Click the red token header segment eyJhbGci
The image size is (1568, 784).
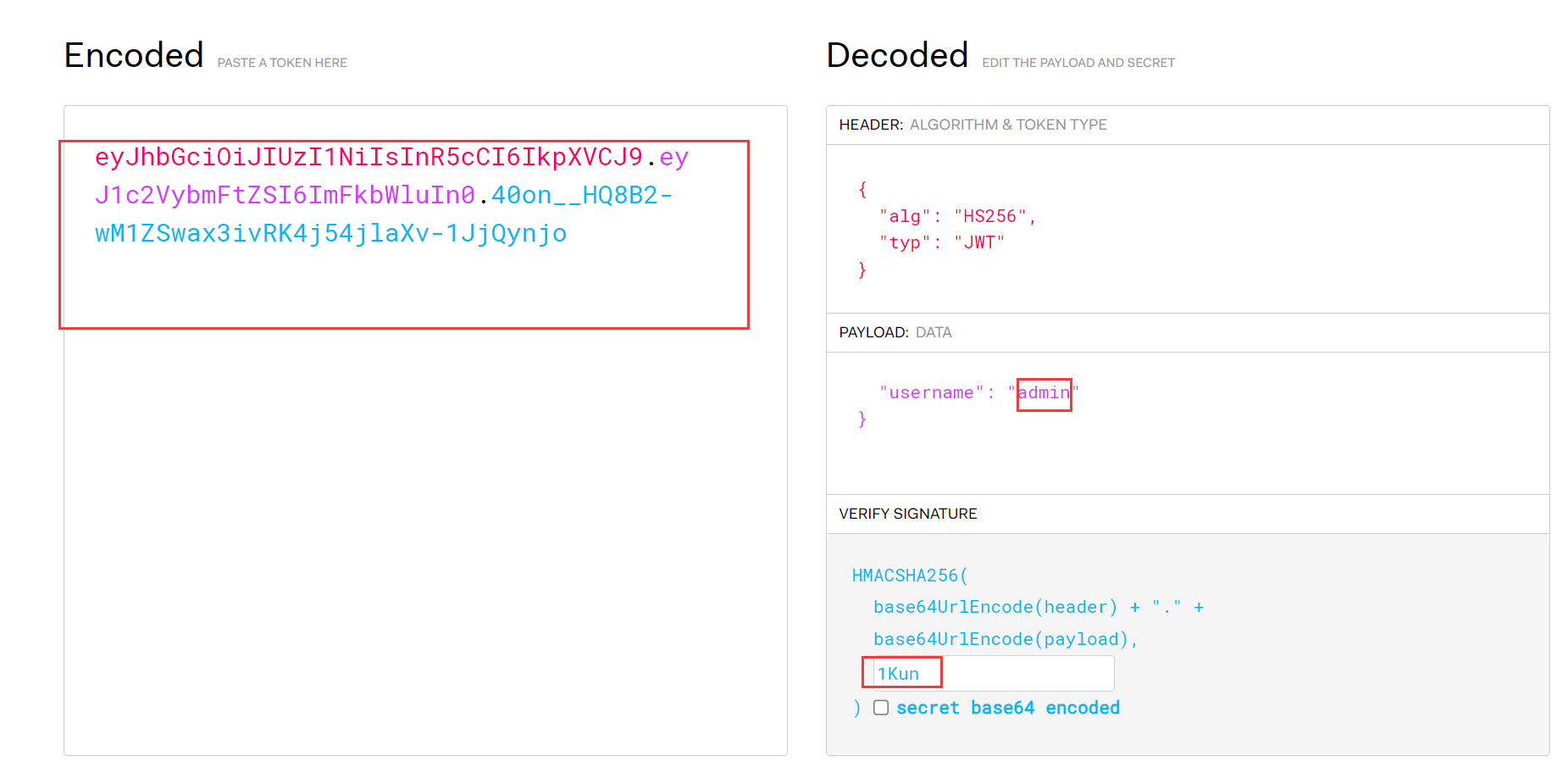point(369,157)
